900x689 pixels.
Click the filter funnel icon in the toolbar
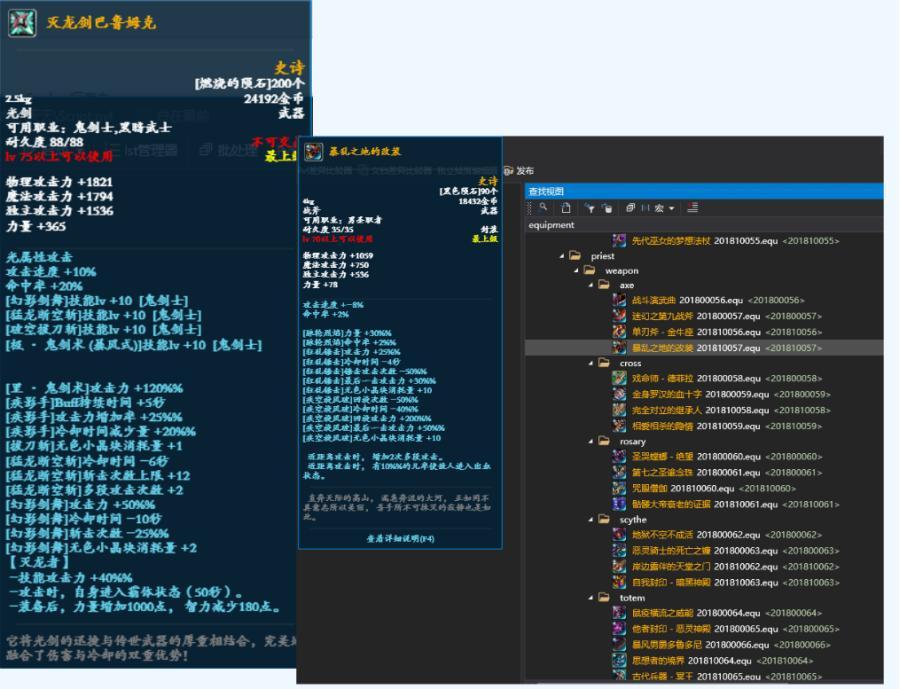[589, 208]
